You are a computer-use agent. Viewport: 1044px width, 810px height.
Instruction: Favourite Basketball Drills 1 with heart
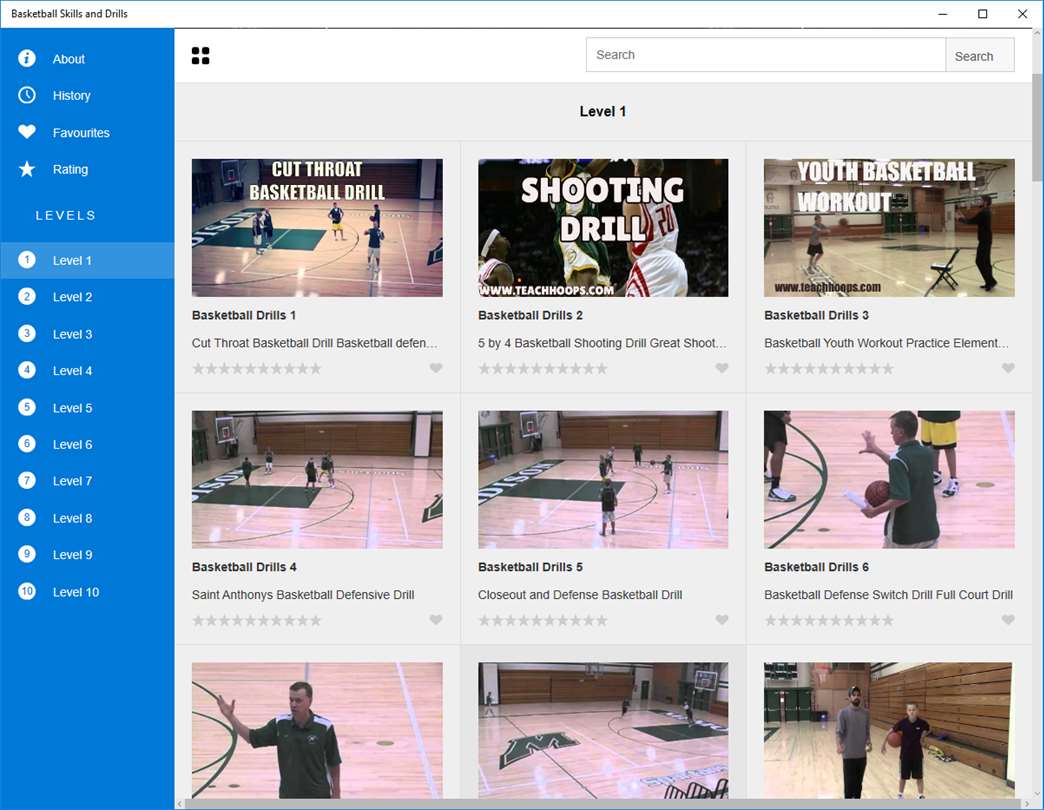(x=436, y=368)
